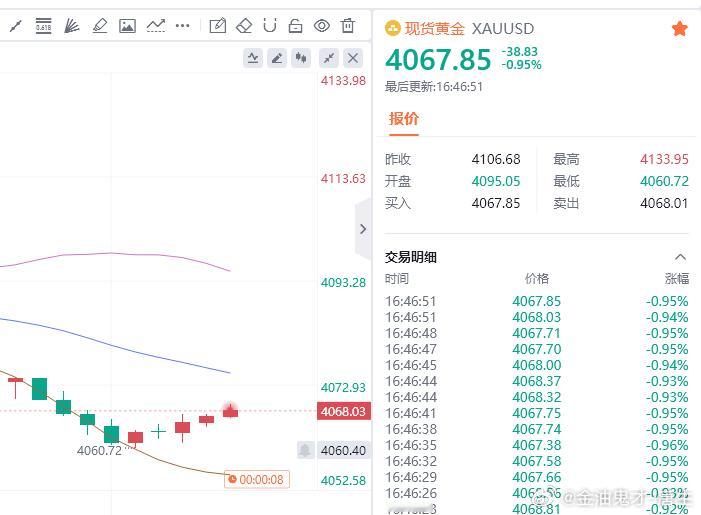The image size is (701, 515).
Task: Insert an image onto the chart
Action: tap(127, 26)
